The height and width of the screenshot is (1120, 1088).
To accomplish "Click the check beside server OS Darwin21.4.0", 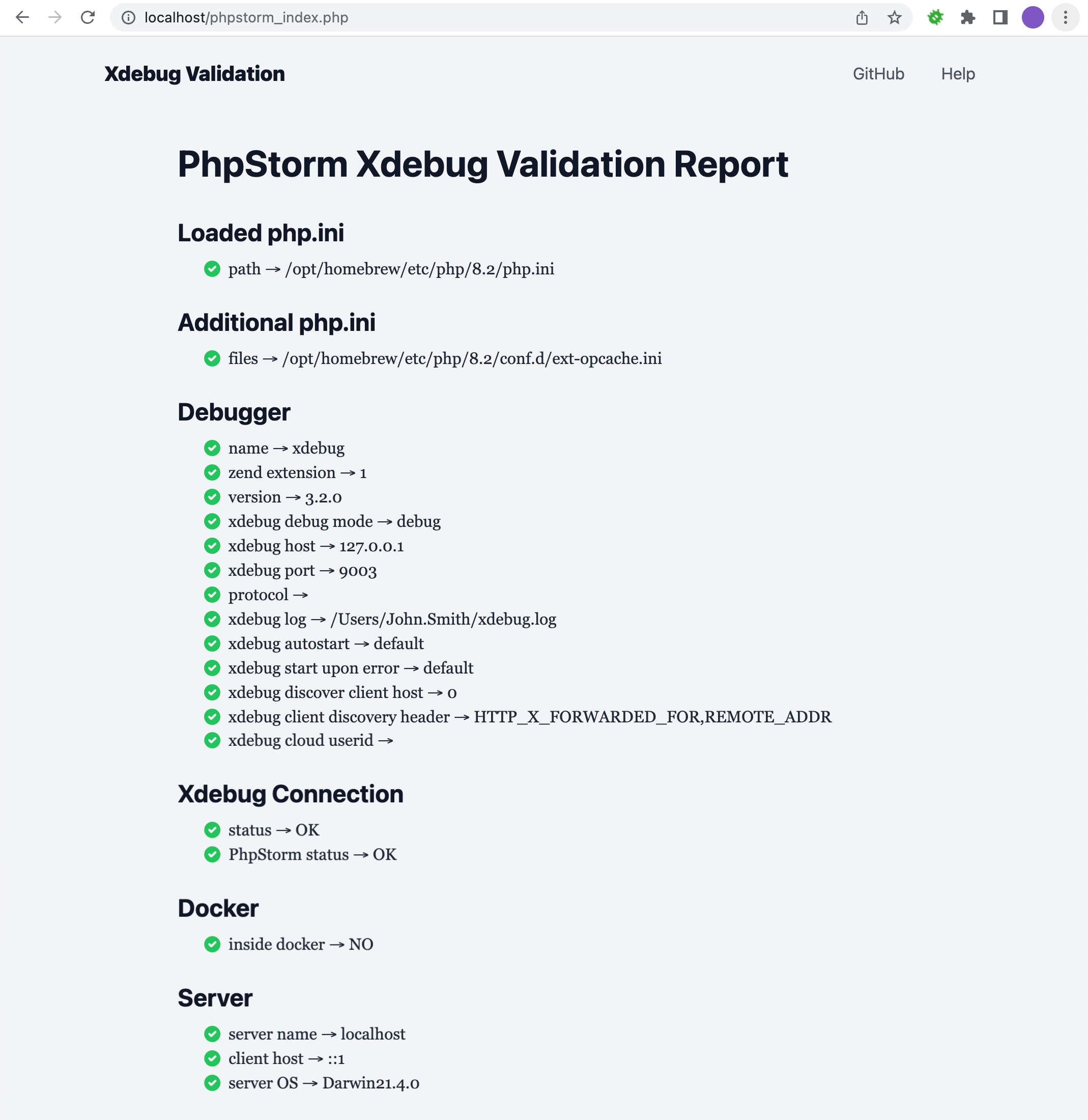I will (213, 1083).
